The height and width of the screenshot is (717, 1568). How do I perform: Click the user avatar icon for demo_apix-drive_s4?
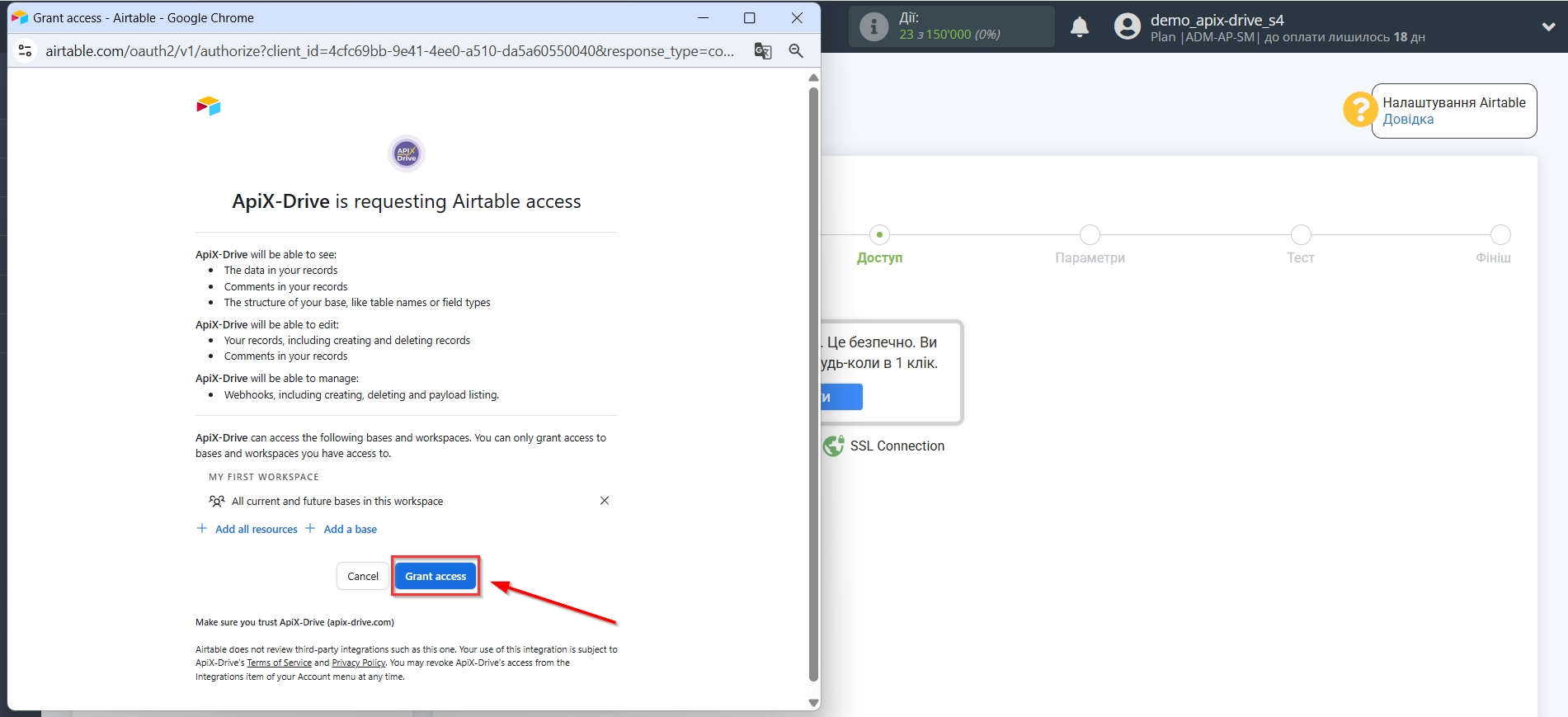(1128, 26)
